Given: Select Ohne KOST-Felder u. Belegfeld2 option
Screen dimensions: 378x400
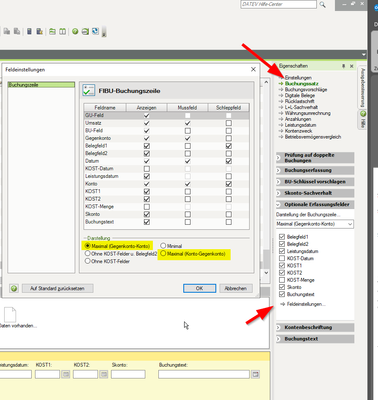Looking at the screenshot, I should click(x=88, y=253).
